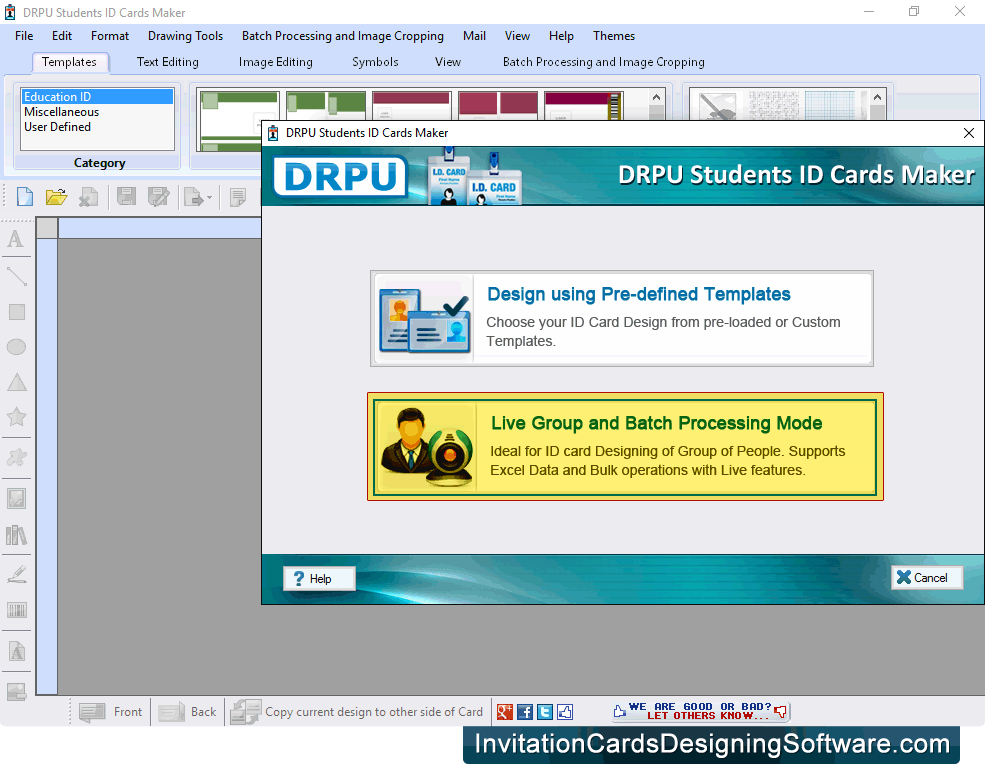The image size is (985, 766).
Task: Click the text page icon beside Export
Action: pyautogui.click(x=238, y=197)
